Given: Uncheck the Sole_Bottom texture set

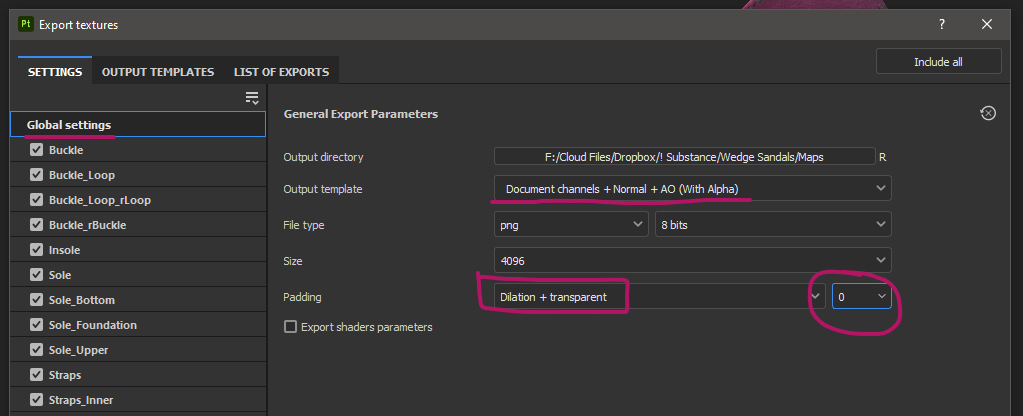Looking at the screenshot, I should click(x=38, y=300).
